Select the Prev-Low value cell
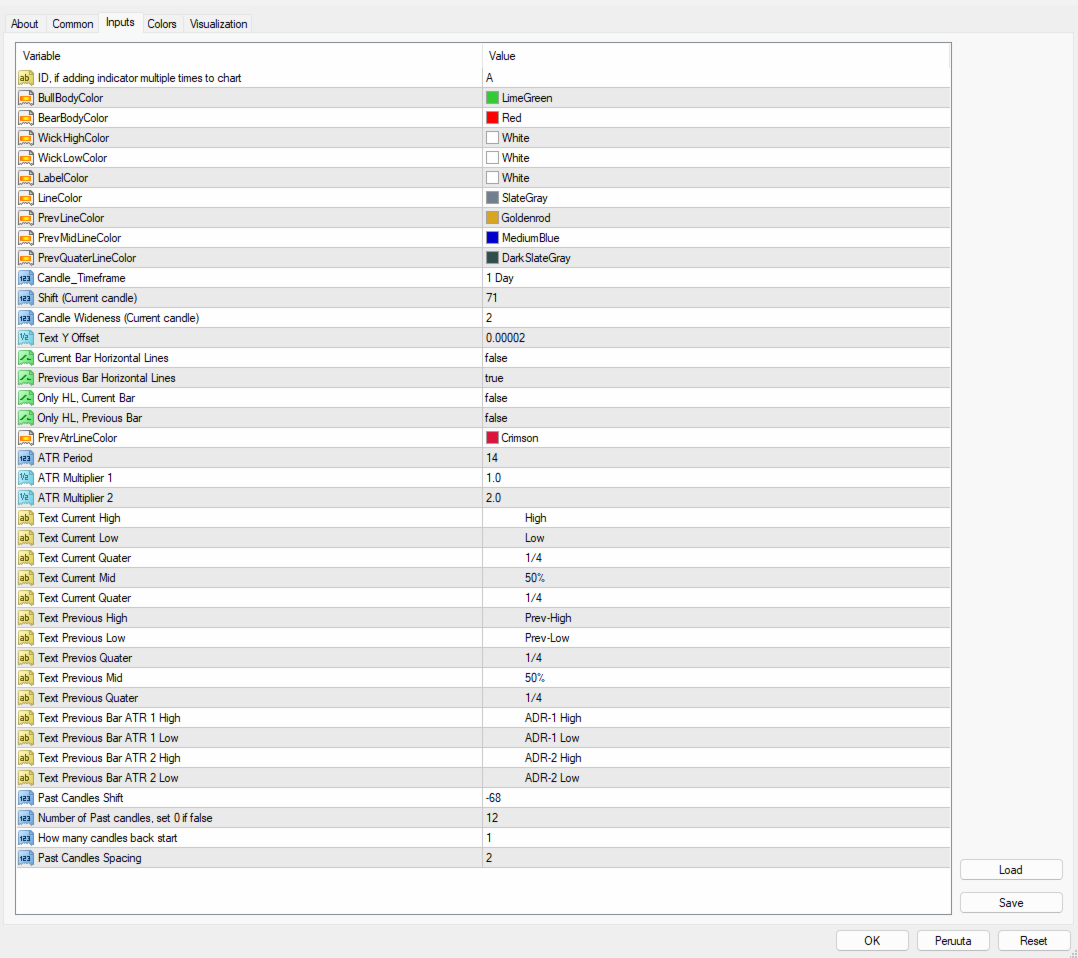This screenshot has width=1078, height=958. click(x=716, y=638)
